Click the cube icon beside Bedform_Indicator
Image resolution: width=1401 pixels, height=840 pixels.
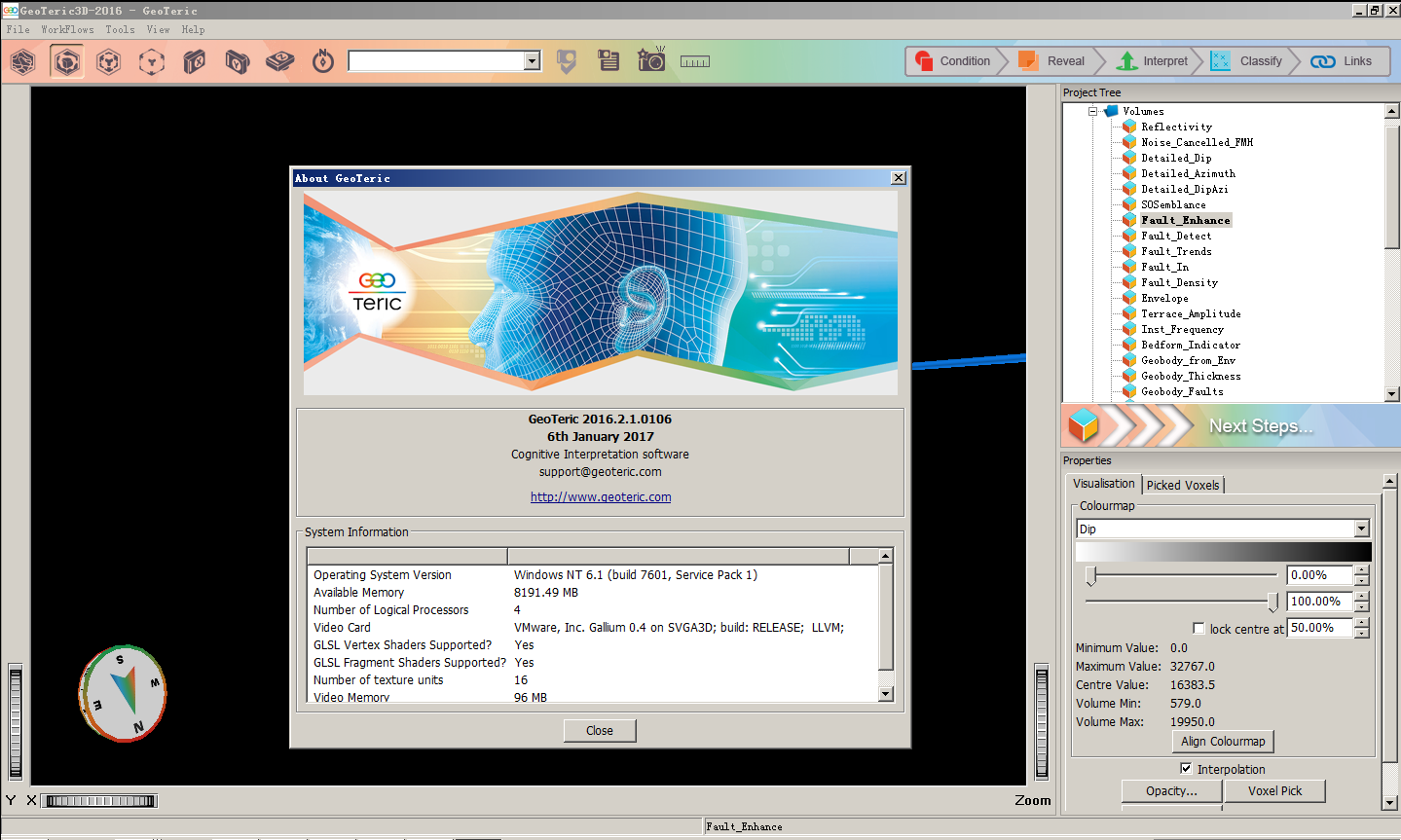coord(1129,345)
